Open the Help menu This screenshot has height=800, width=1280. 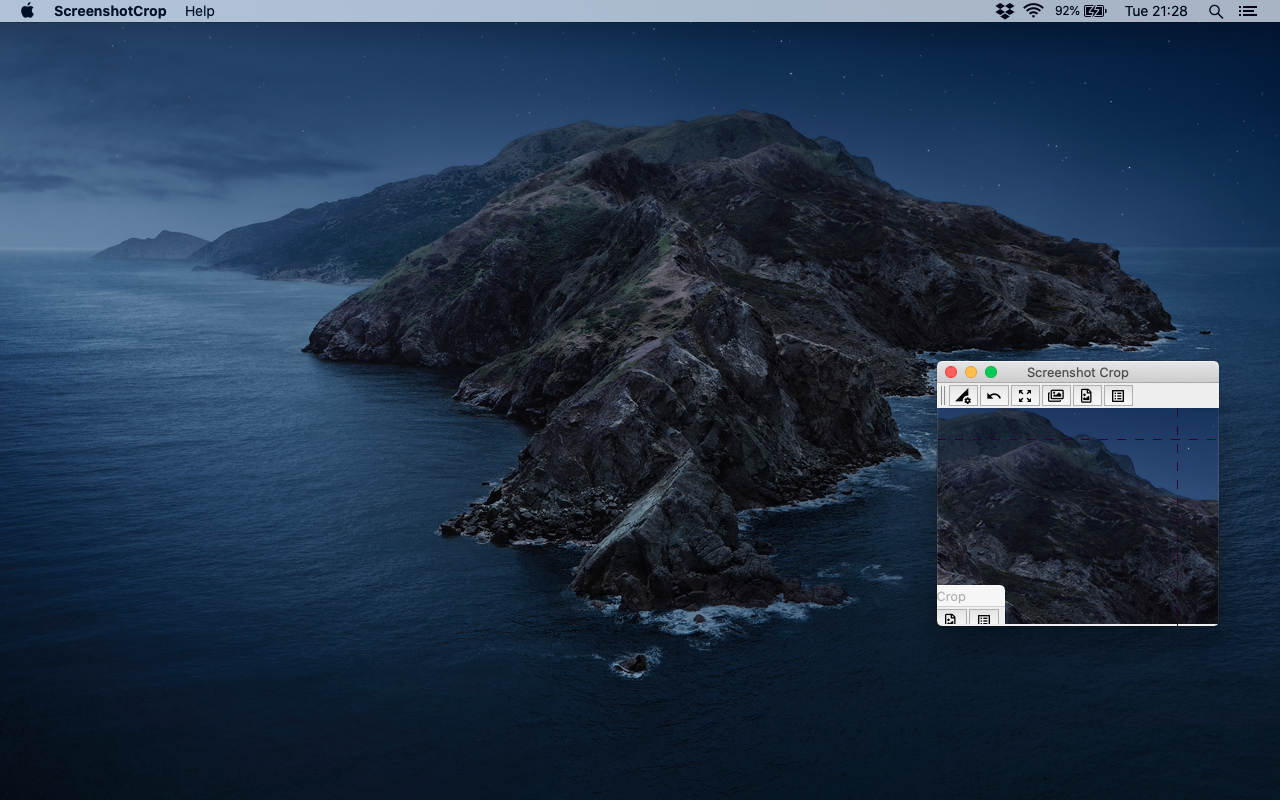pyautogui.click(x=200, y=11)
